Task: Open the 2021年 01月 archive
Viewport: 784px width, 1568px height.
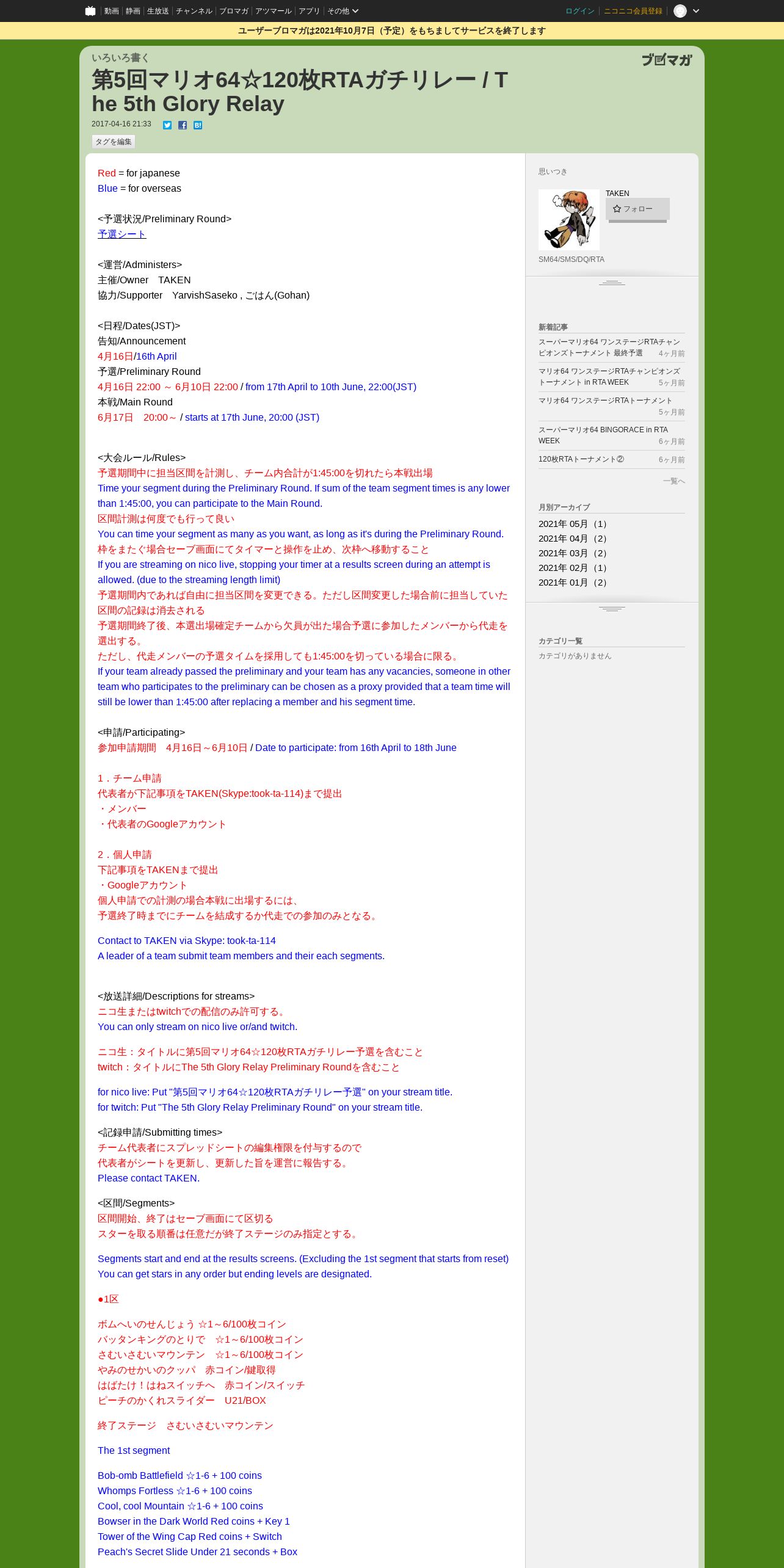Action: (574, 583)
